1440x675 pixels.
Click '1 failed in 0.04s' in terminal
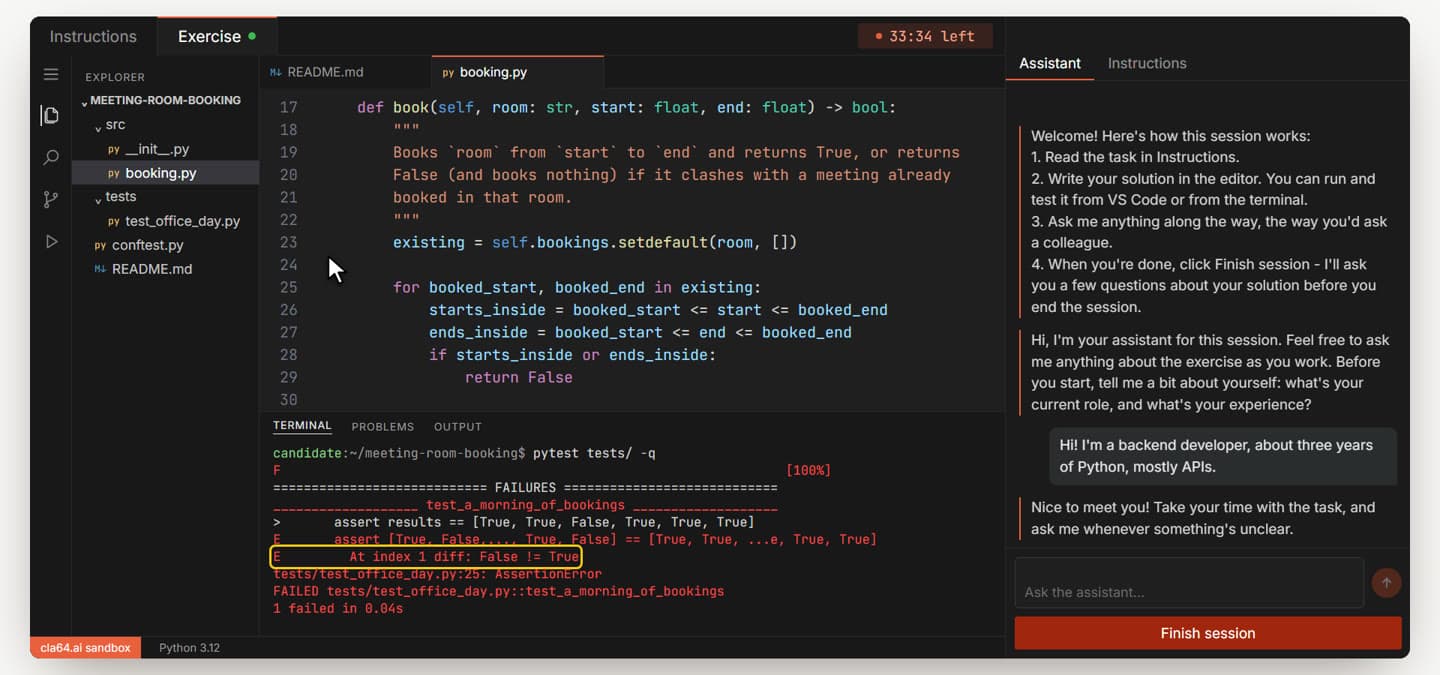pyautogui.click(x=338, y=608)
